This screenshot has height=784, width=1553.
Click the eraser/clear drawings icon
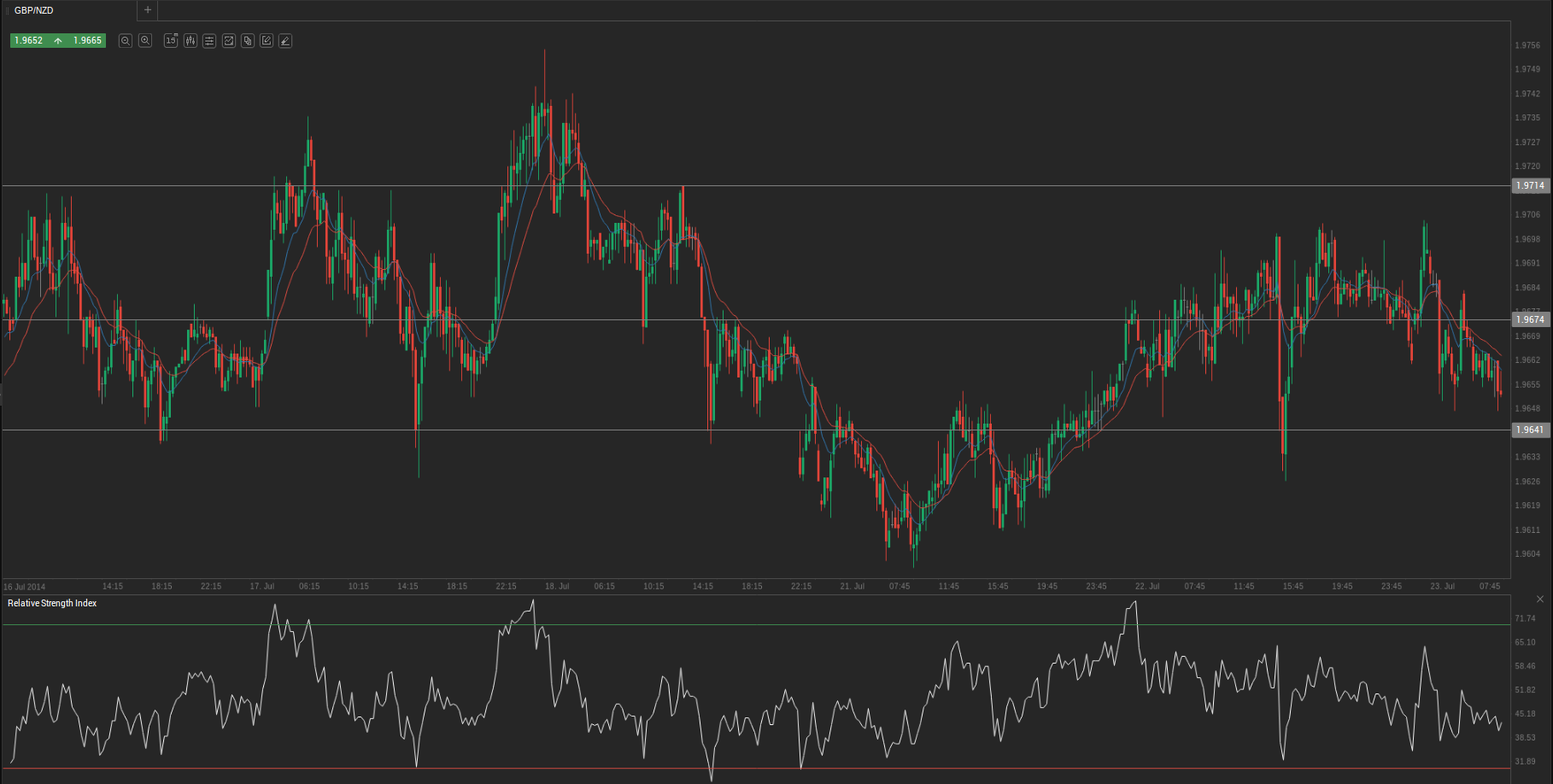tap(285, 41)
